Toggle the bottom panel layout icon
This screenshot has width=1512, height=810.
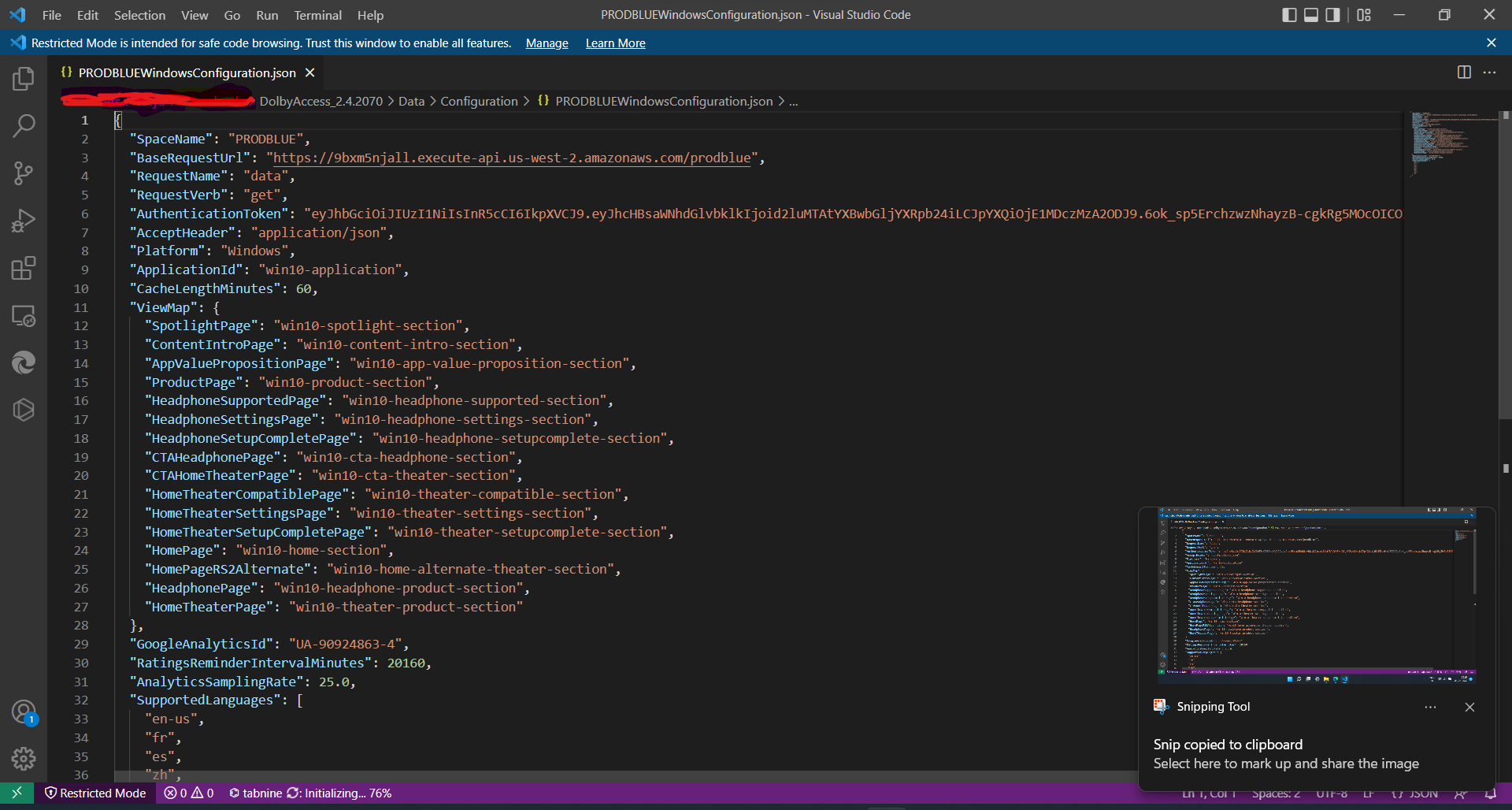[1311, 15]
